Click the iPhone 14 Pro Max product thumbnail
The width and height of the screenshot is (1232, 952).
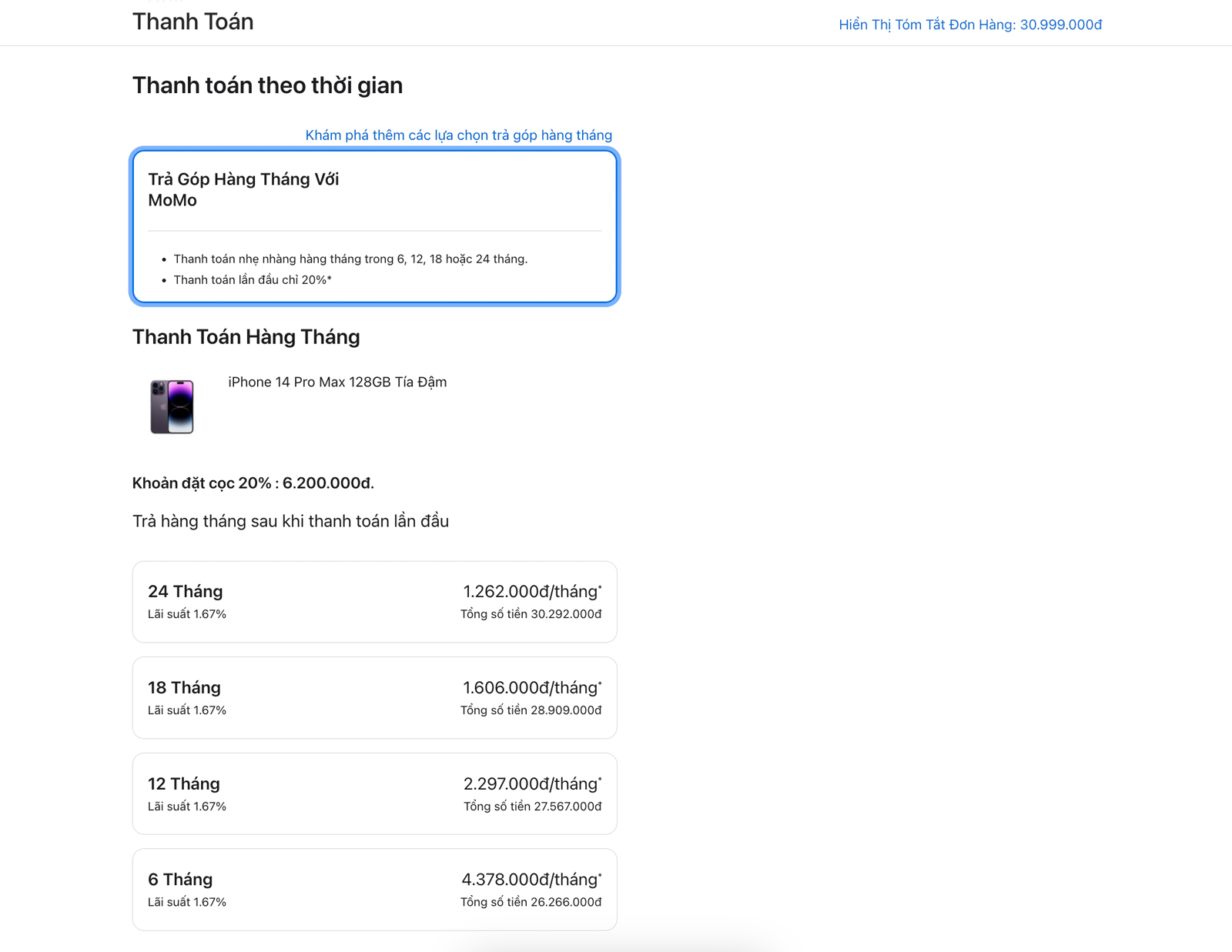172,406
